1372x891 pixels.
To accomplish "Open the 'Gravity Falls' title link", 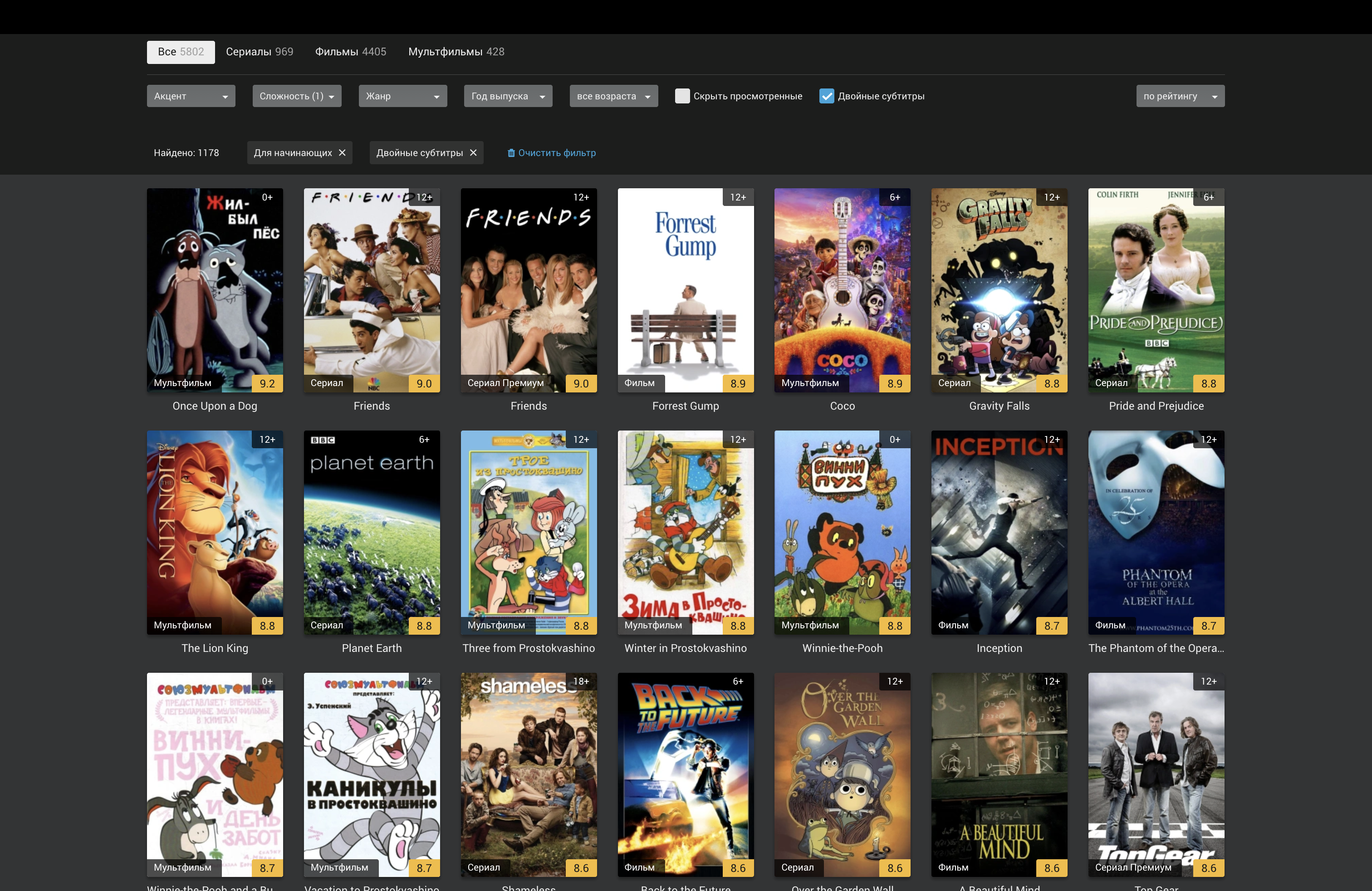I will point(999,406).
